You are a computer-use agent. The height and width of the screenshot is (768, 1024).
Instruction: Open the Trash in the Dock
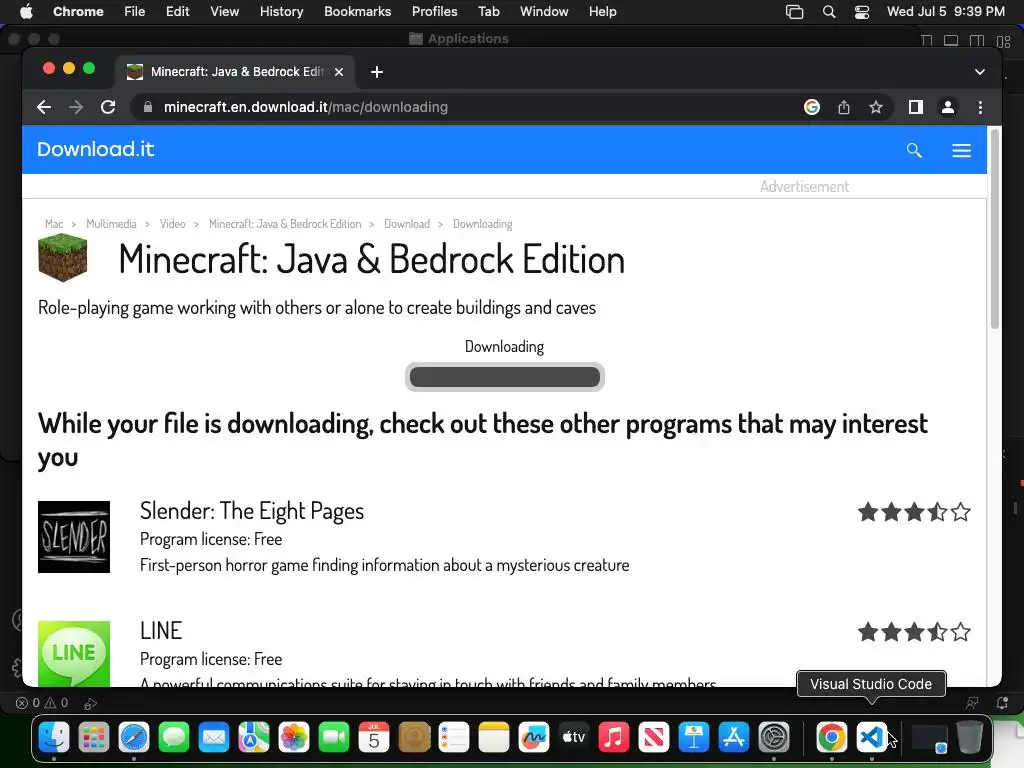pos(970,737)
